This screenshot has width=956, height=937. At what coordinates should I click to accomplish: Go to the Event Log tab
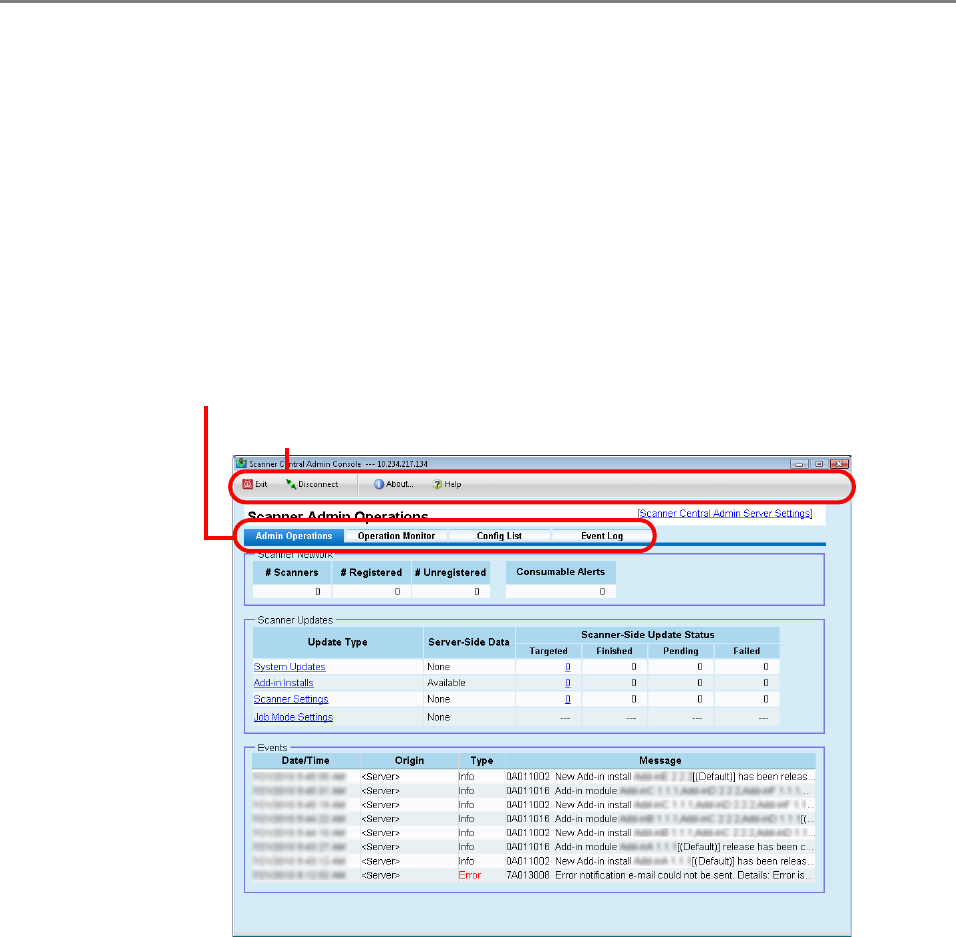602,536
